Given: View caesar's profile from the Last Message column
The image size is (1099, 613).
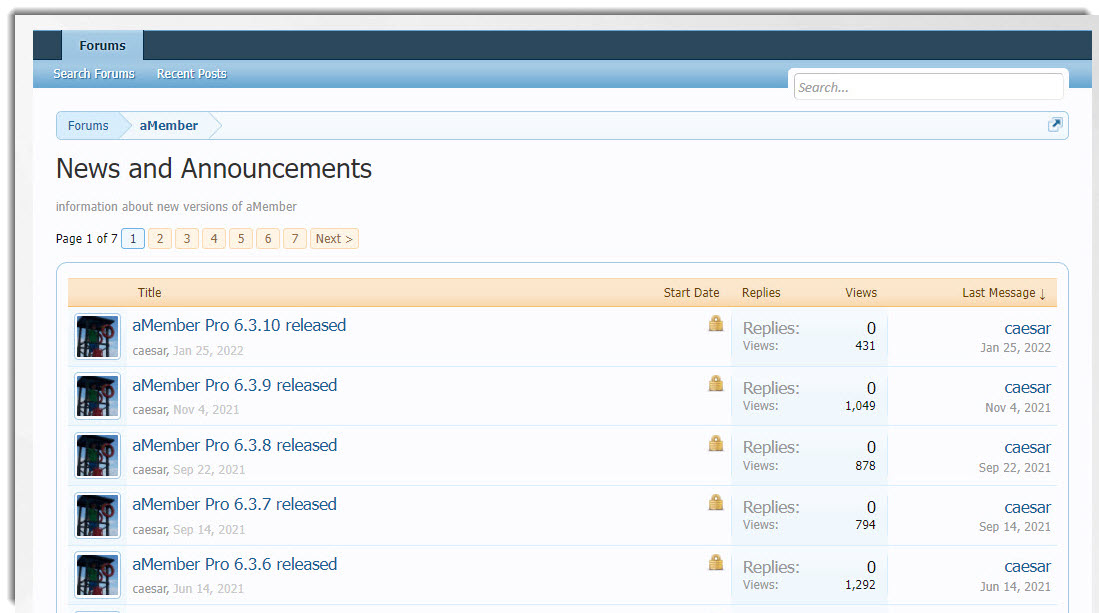Looking at the screenshot, I should (x=1028, y=328).
